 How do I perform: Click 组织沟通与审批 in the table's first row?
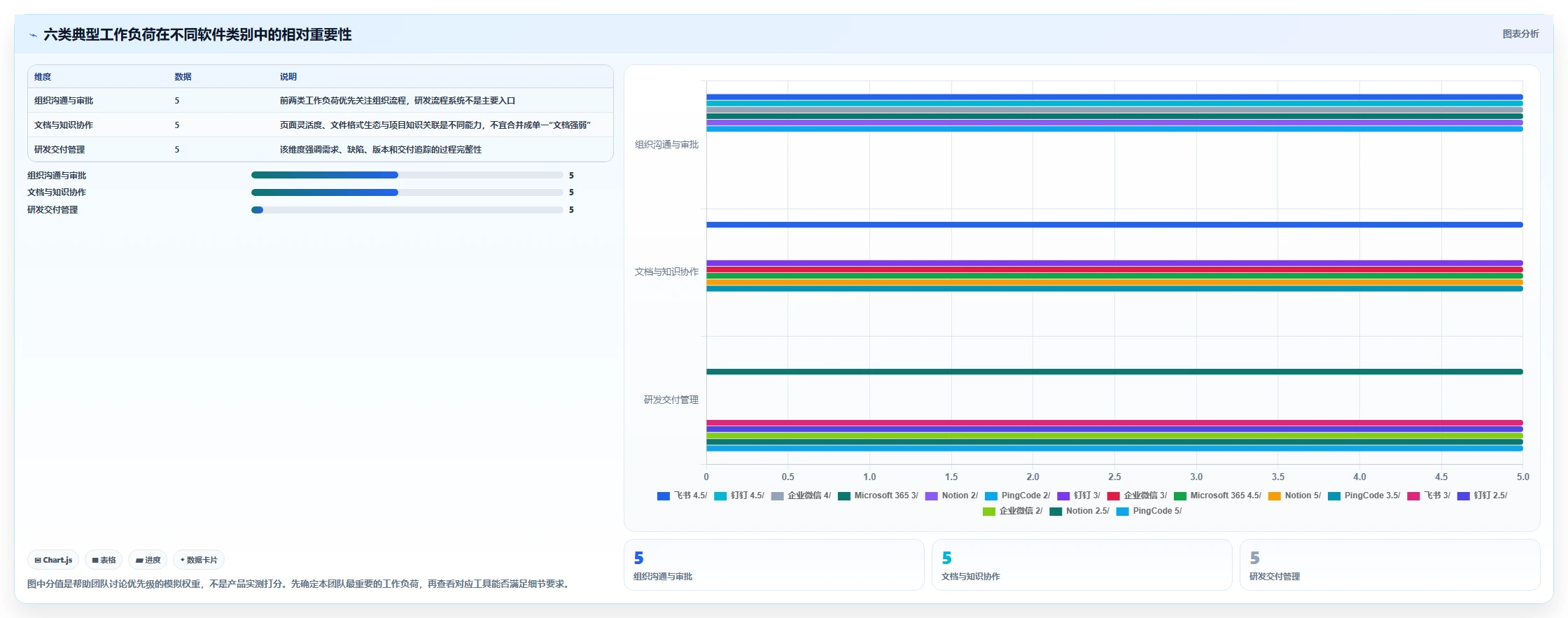pyautogui.click(x=64, y=101)
